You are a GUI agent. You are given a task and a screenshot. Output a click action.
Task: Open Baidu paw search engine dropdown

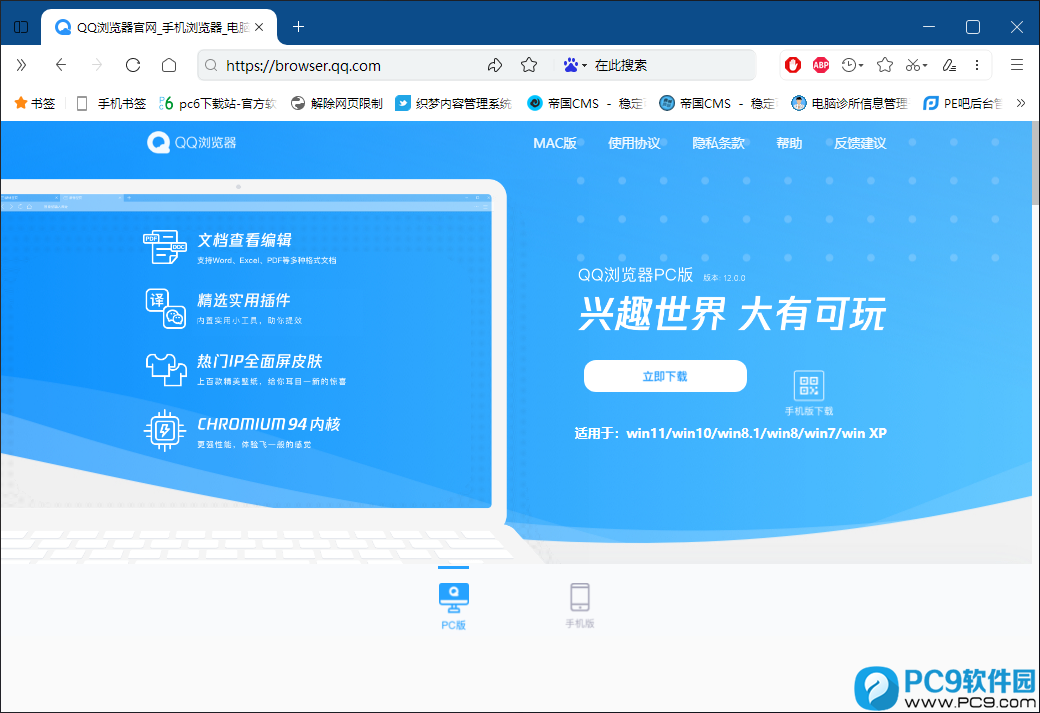tap(574, 65)
